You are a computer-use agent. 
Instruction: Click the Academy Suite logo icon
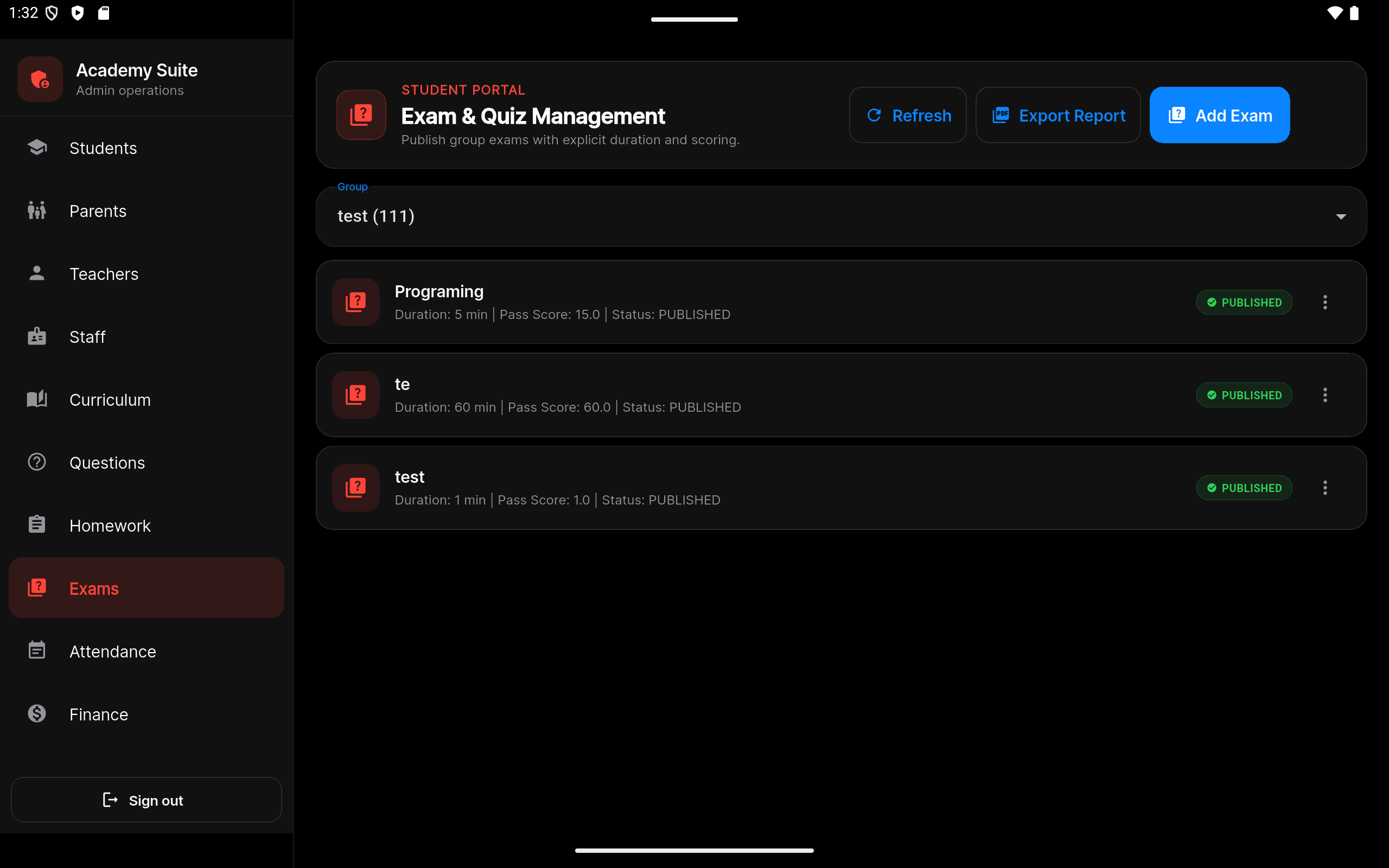point(40,79)
